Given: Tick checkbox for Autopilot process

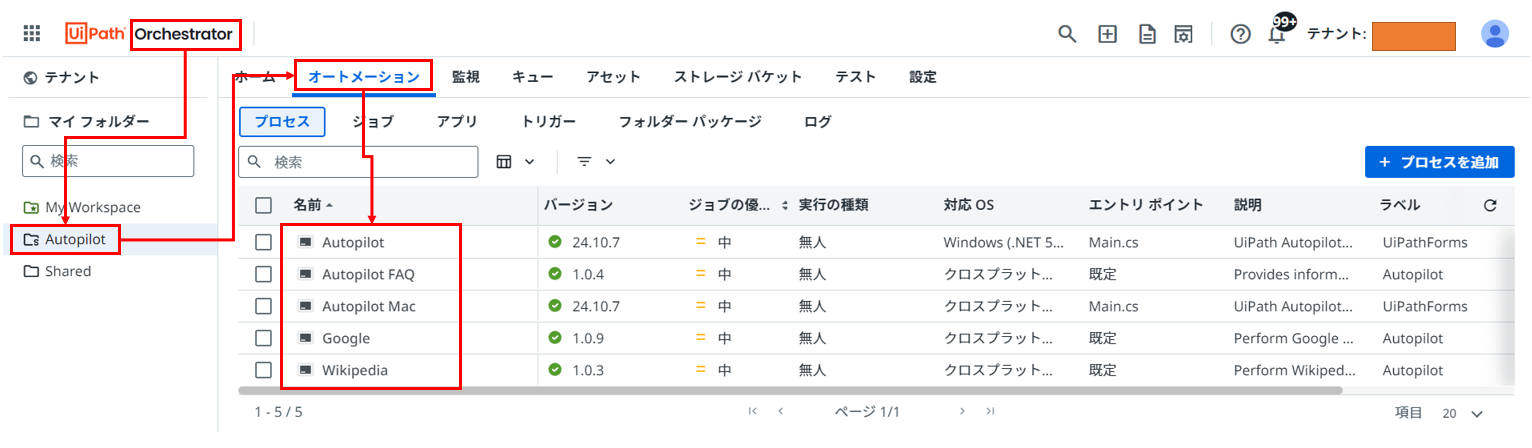Looking at the screenshot, I should 264,242.
